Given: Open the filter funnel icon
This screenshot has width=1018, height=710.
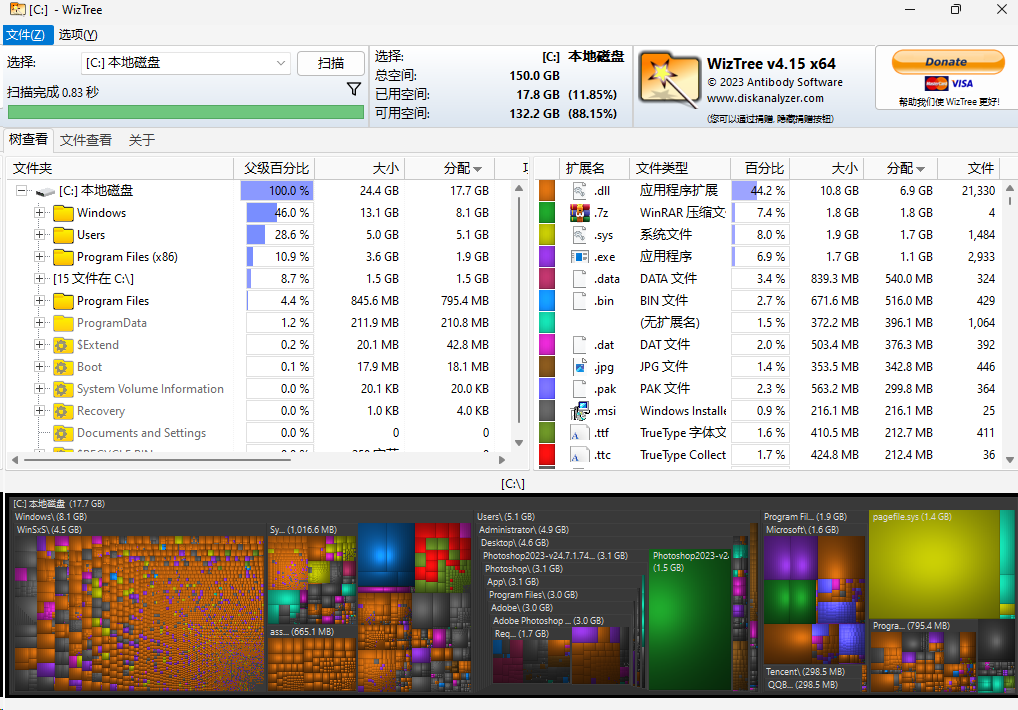Looking at the screenshot, I should (x=354, y=88).
